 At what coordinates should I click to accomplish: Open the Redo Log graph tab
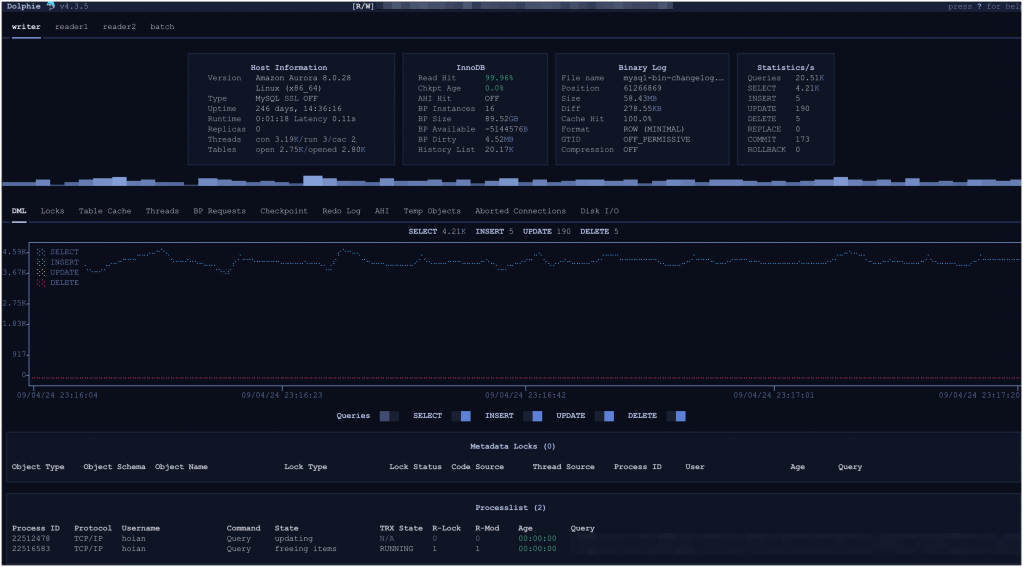click(341, 211)
